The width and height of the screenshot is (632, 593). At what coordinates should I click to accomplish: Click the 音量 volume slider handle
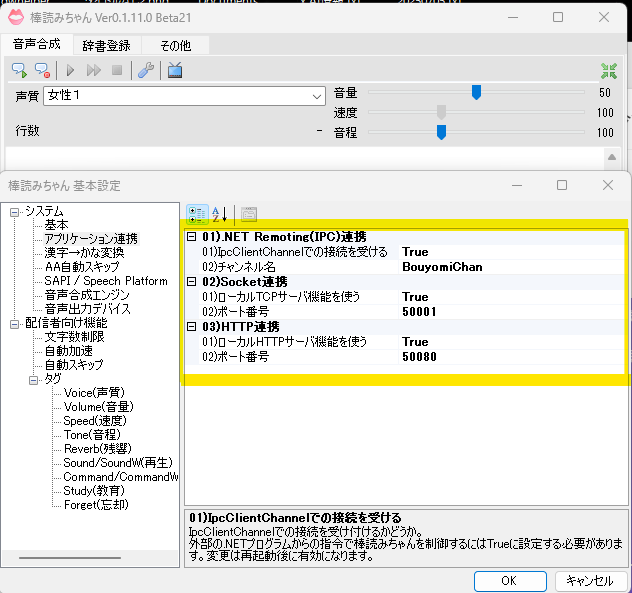[476, 92]
